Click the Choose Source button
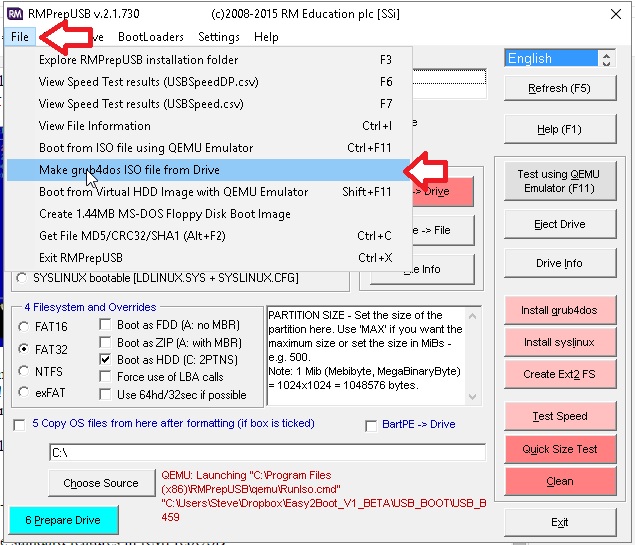 coord(101,483)
